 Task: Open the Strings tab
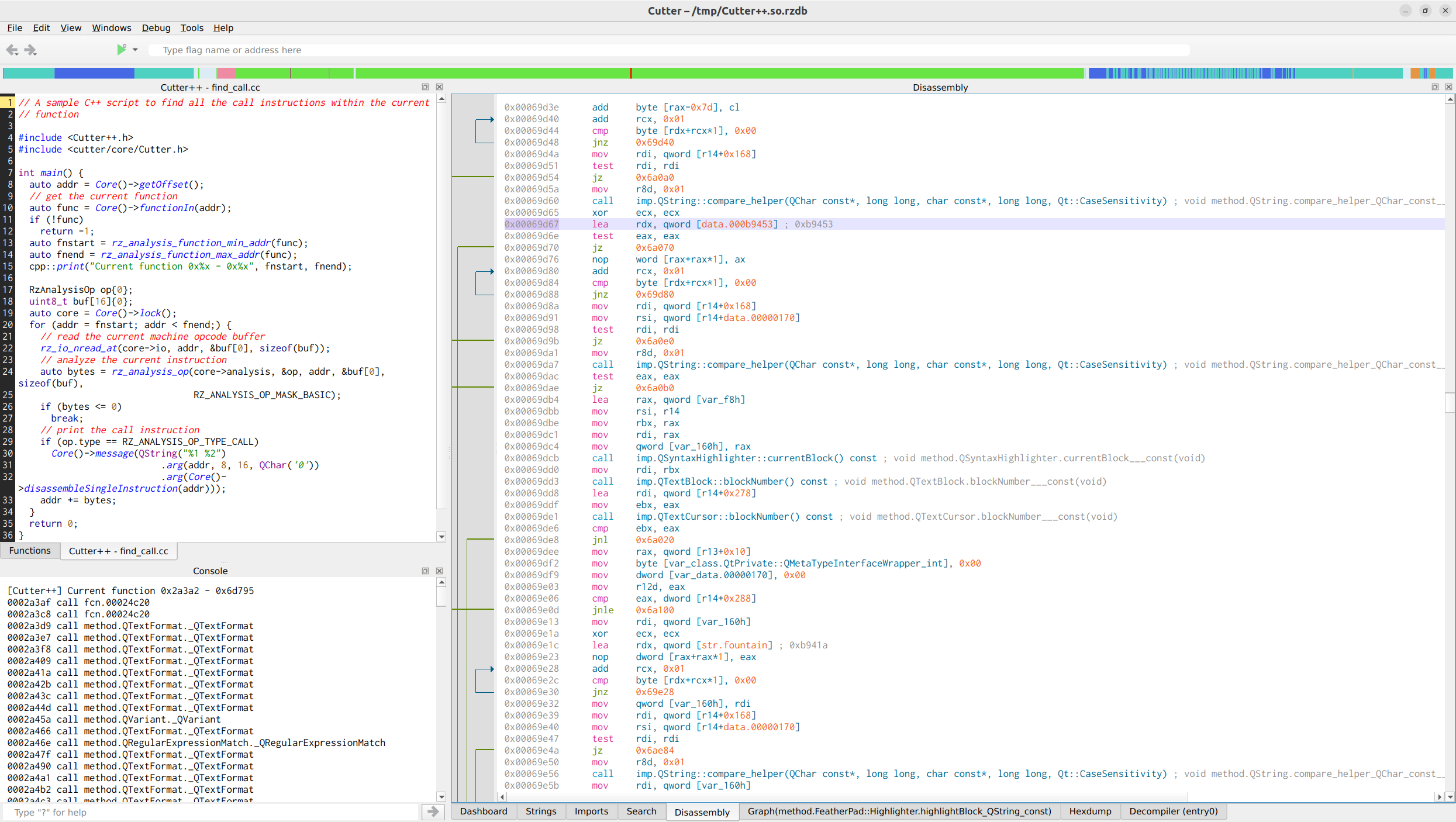click(541, 811)
